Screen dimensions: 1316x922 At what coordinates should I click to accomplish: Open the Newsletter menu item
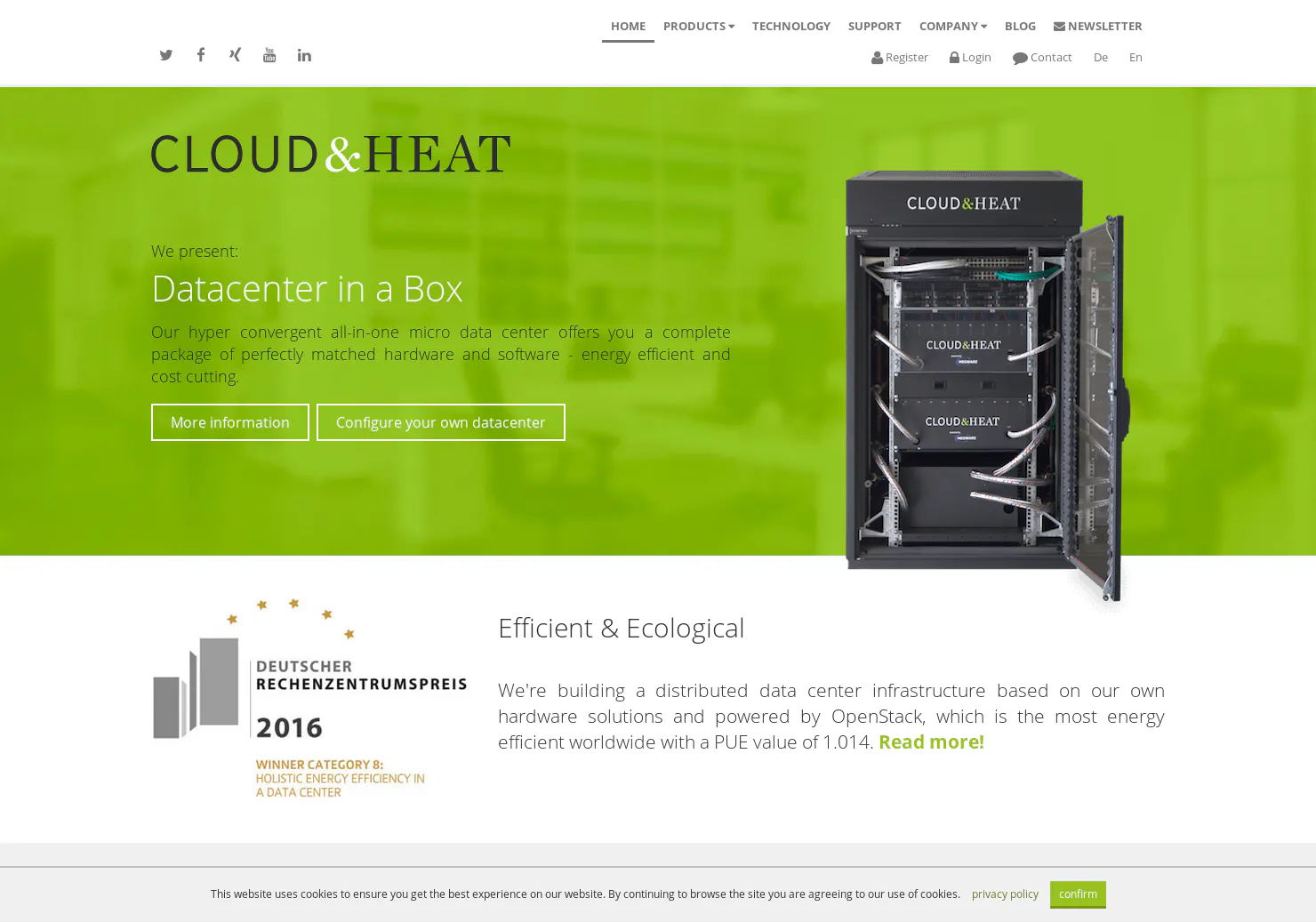coord(1098,26)
